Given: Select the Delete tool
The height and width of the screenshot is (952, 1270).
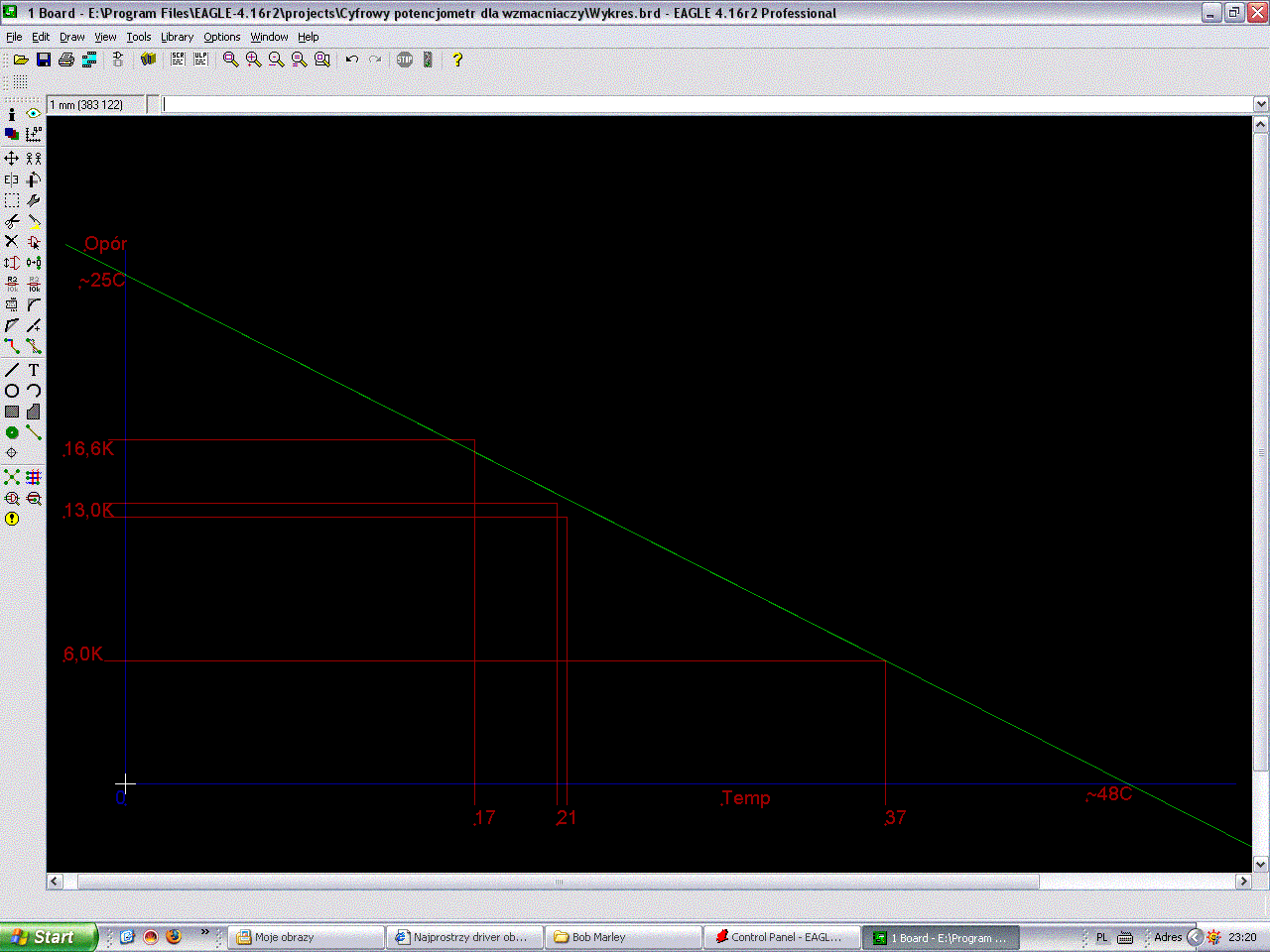Looking at the screenshot, I should tap(12, 242).
